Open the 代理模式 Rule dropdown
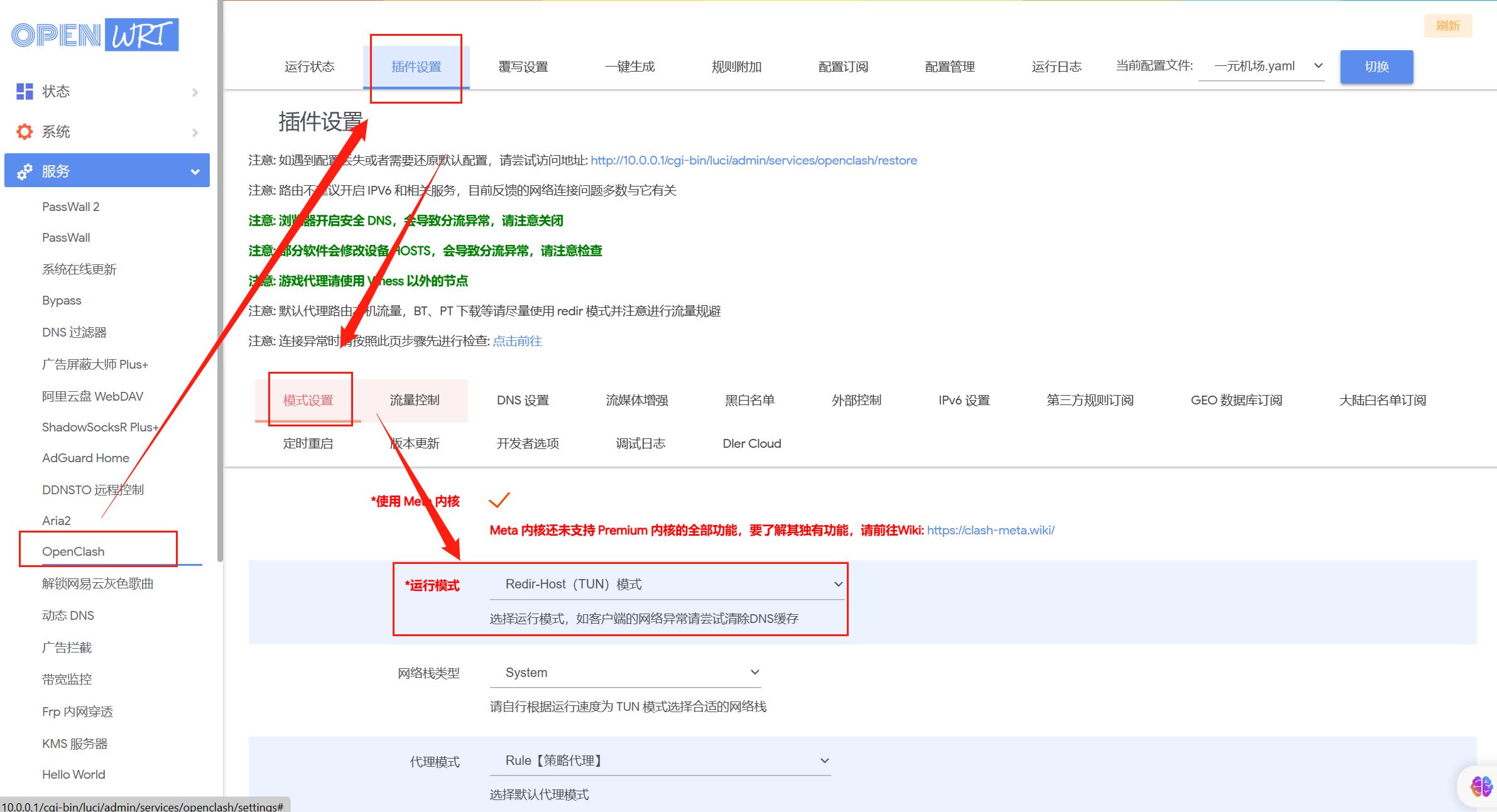 [660, 761]
